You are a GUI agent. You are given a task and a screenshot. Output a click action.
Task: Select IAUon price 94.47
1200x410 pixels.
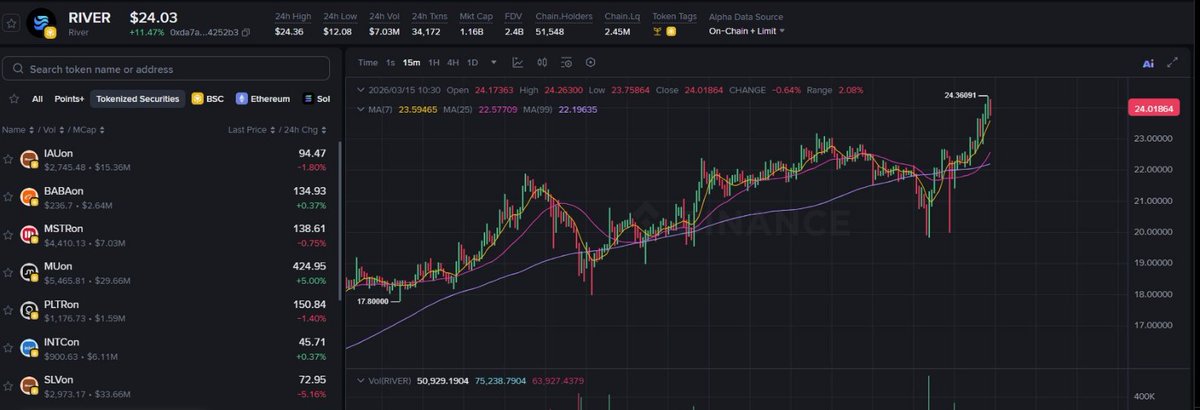point(312,153)
